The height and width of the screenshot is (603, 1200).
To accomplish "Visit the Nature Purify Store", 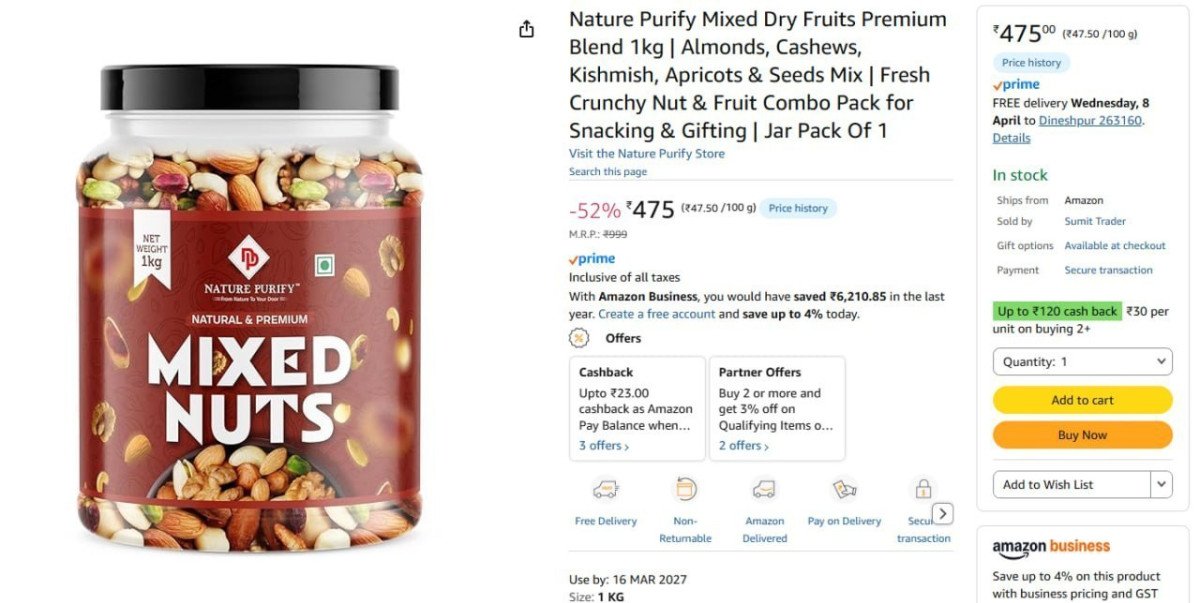I will 646,153.
